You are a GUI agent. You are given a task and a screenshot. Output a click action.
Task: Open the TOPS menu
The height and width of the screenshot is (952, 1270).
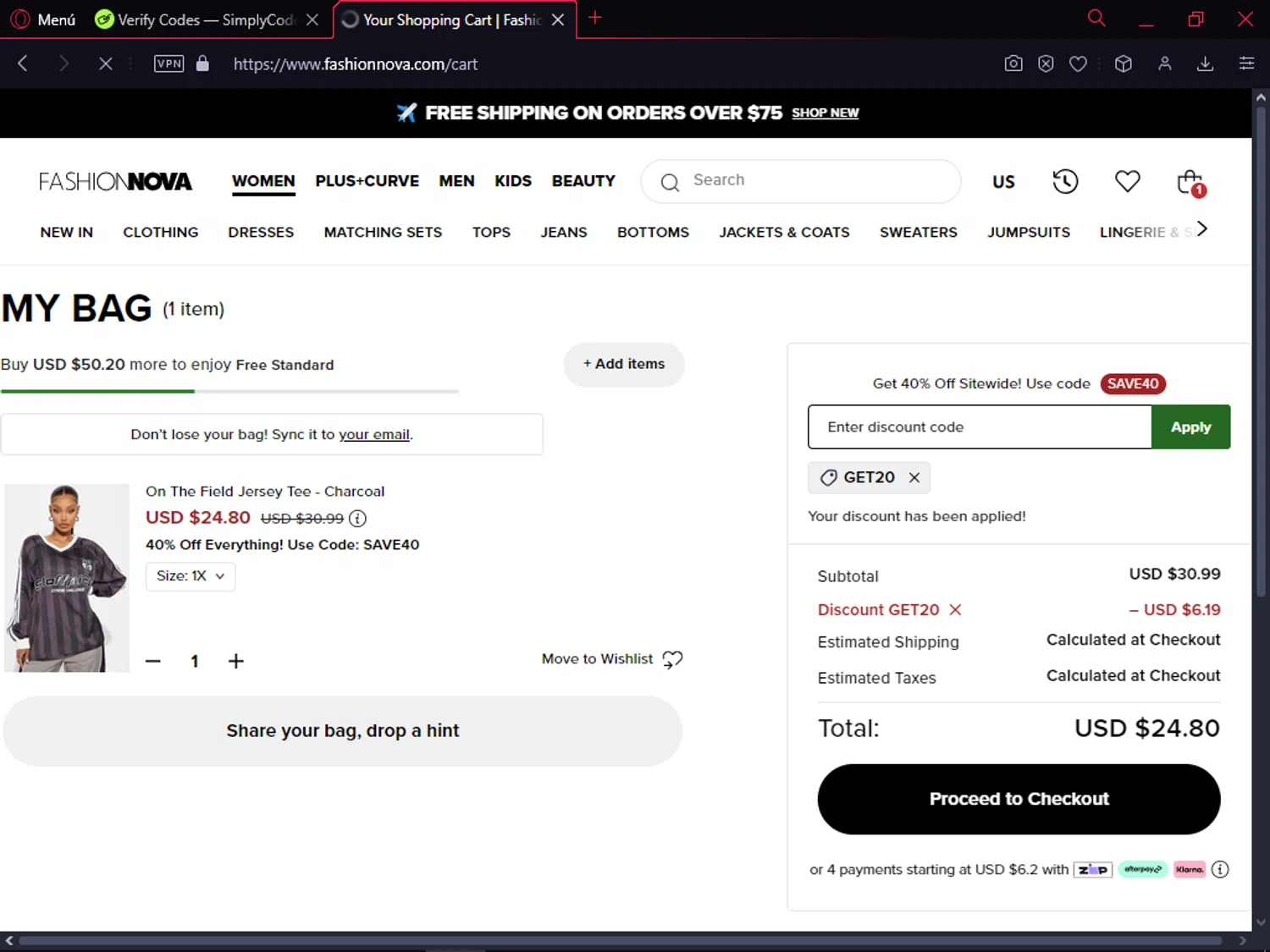[491, 232]
